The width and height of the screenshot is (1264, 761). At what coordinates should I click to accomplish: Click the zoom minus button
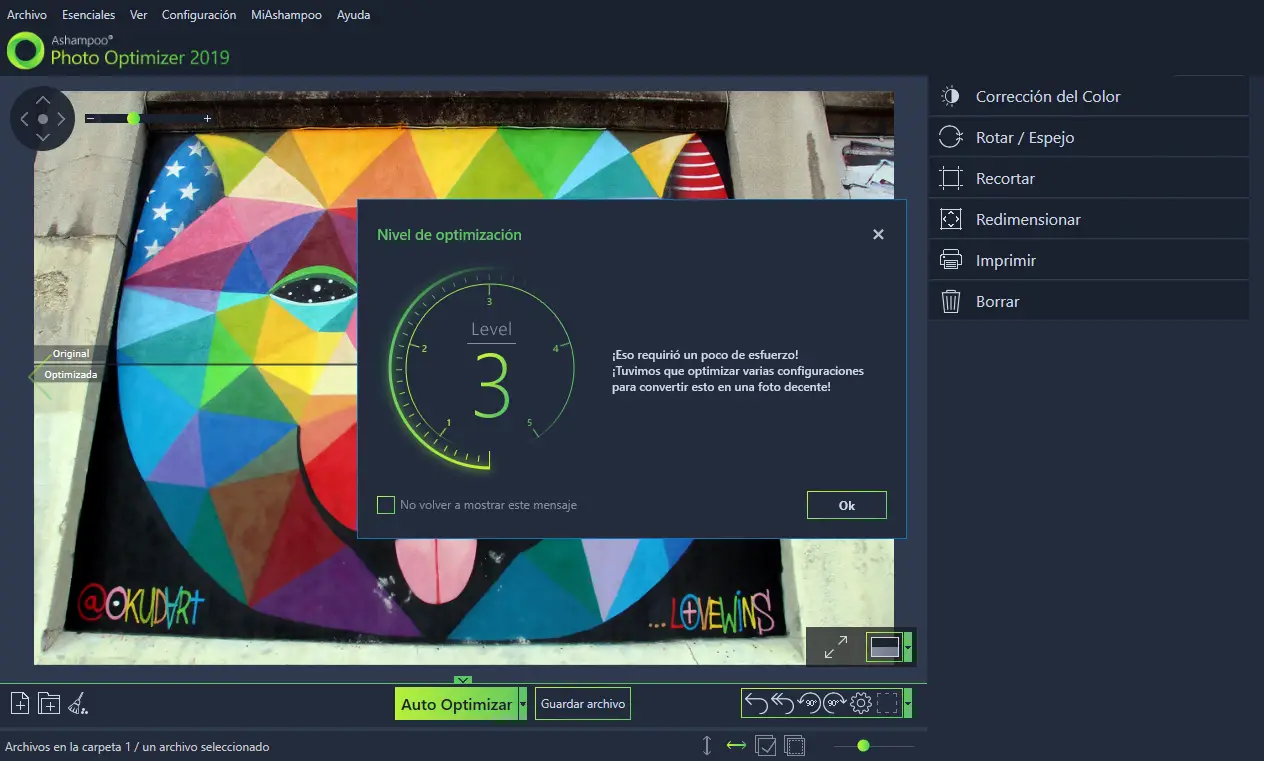click(90, 118)
